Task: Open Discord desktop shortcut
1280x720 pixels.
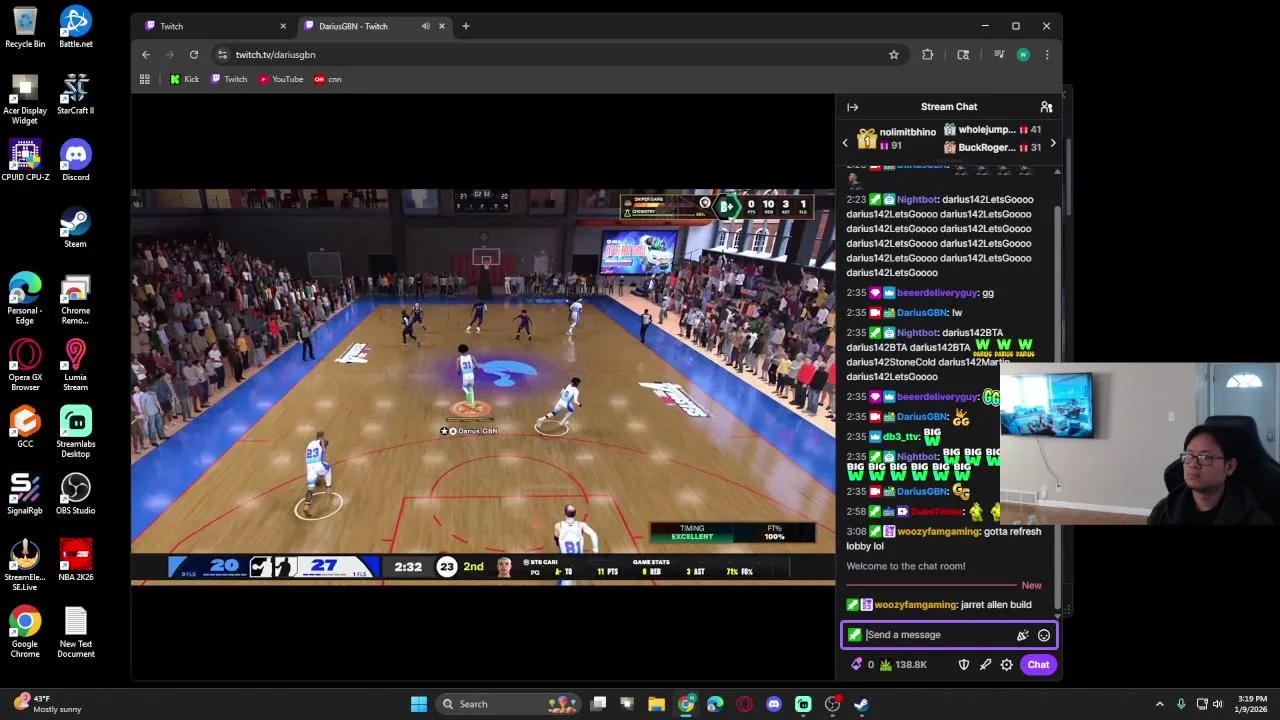Action: 75,161
